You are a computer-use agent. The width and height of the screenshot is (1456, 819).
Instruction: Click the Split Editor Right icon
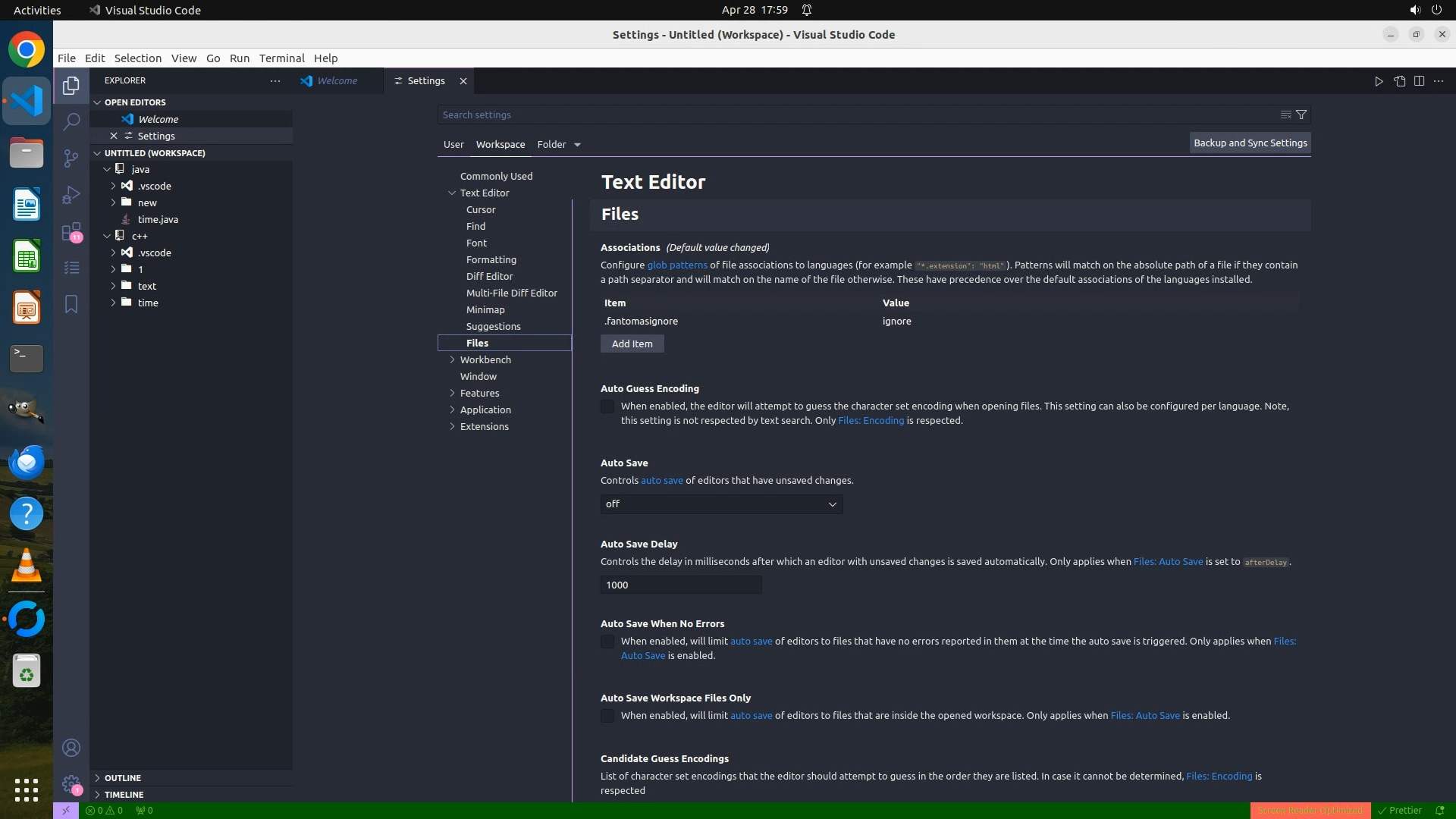click(x=1419, y=81)
